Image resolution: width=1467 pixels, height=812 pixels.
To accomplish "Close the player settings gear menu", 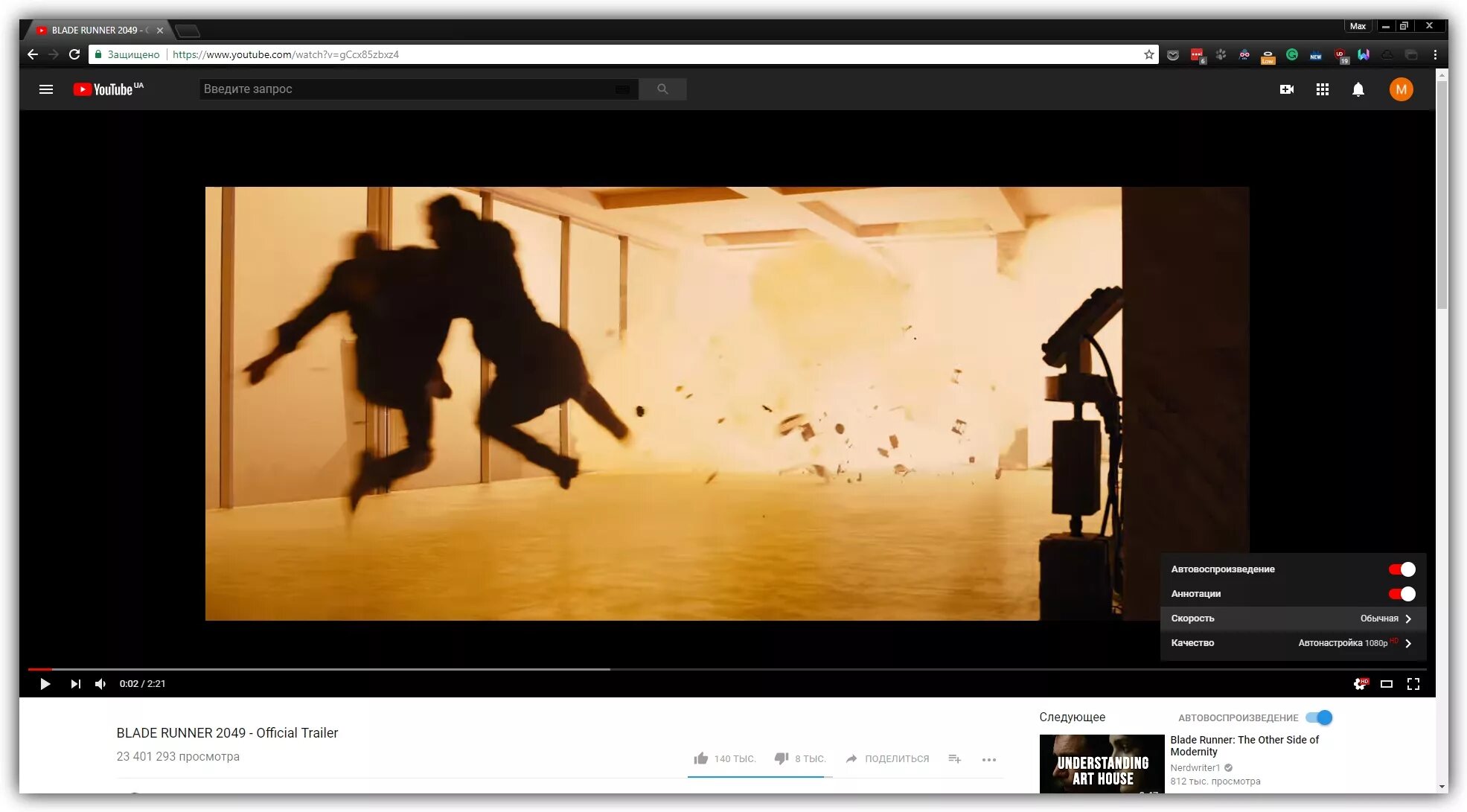I will coord(1361,684).
